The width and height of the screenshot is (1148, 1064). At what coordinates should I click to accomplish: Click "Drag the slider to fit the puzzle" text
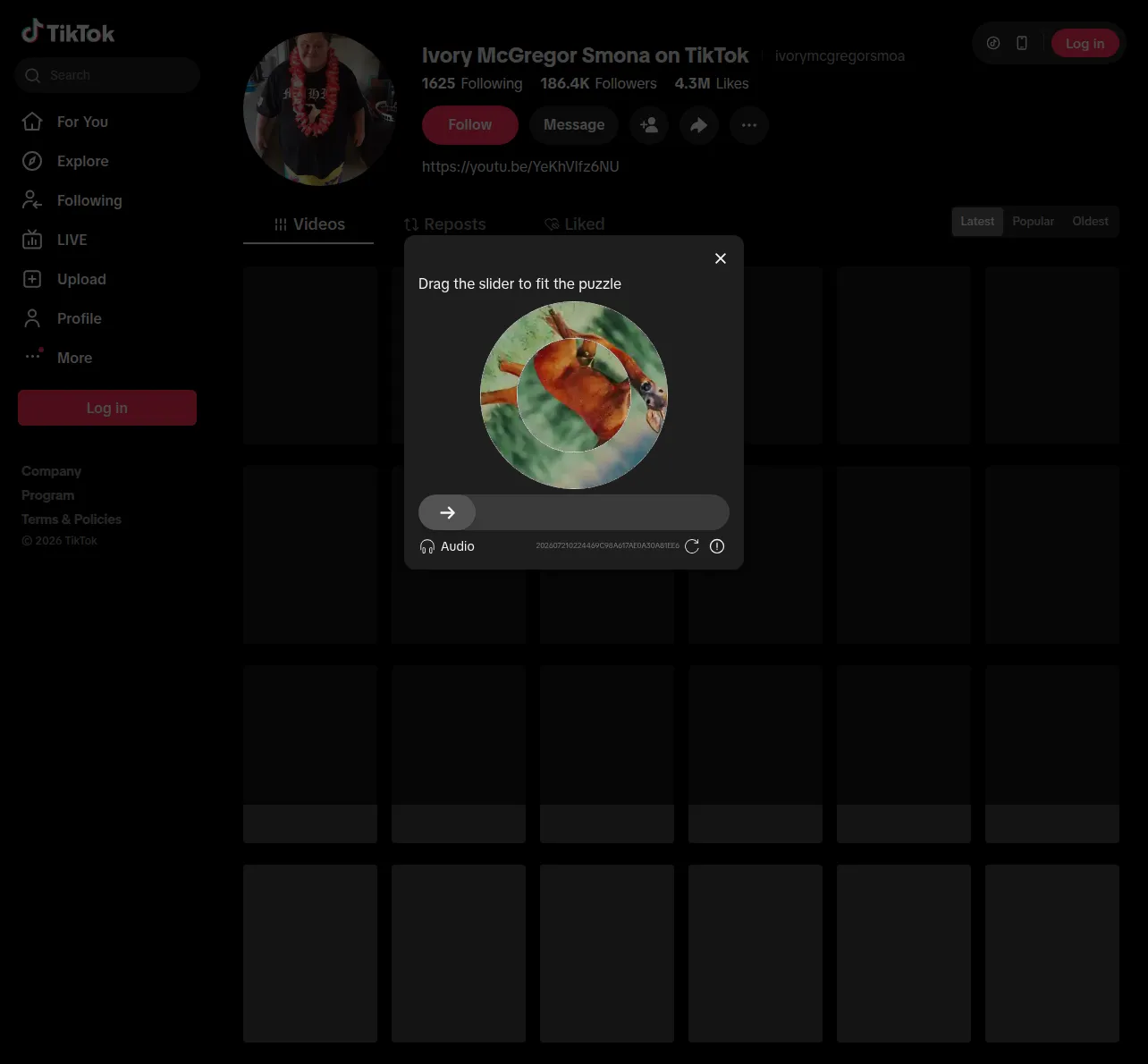[519, 283]
